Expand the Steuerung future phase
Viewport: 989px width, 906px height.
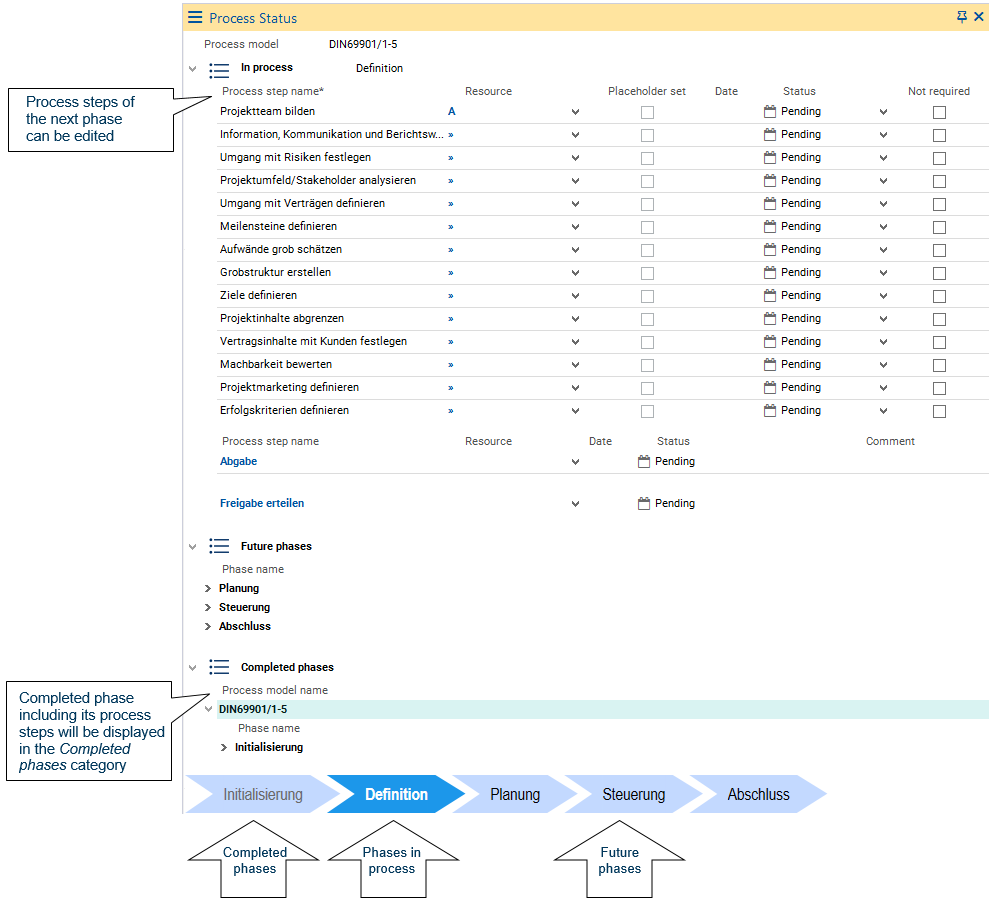point(208,607)
